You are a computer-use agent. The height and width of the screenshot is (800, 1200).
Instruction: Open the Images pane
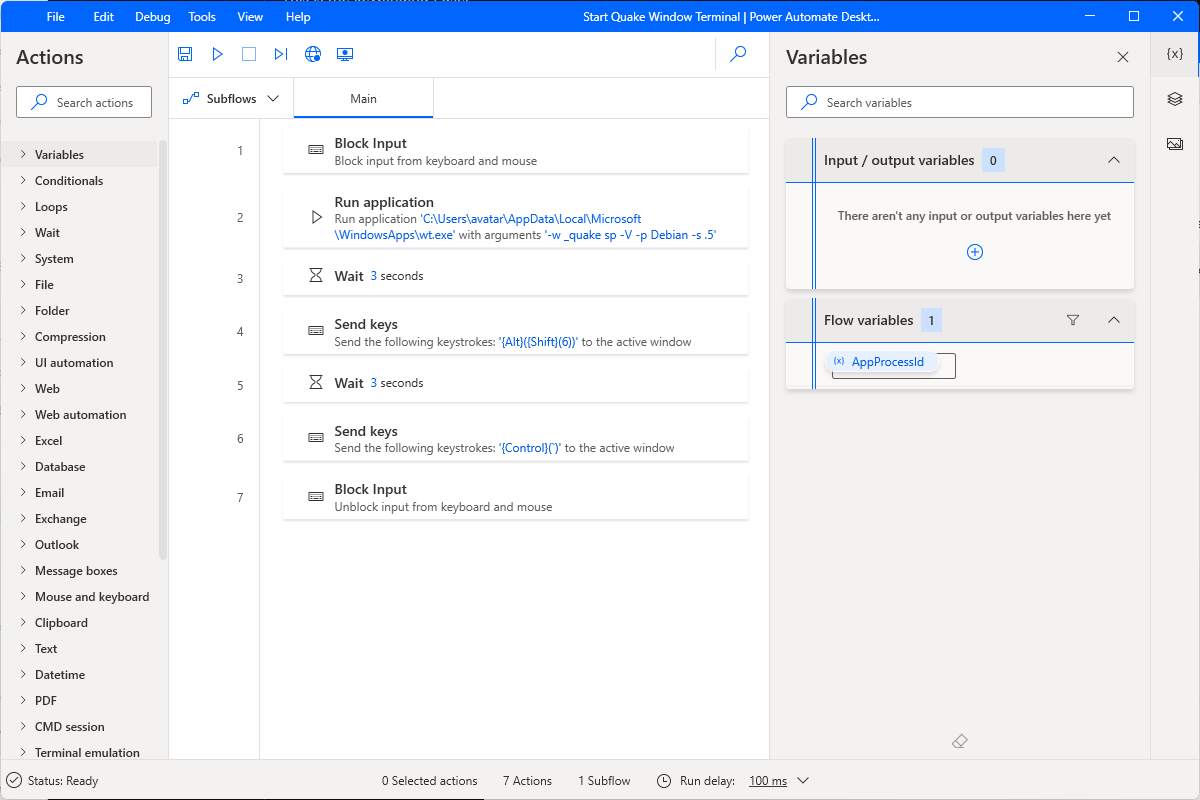(x=1174, y=143)
